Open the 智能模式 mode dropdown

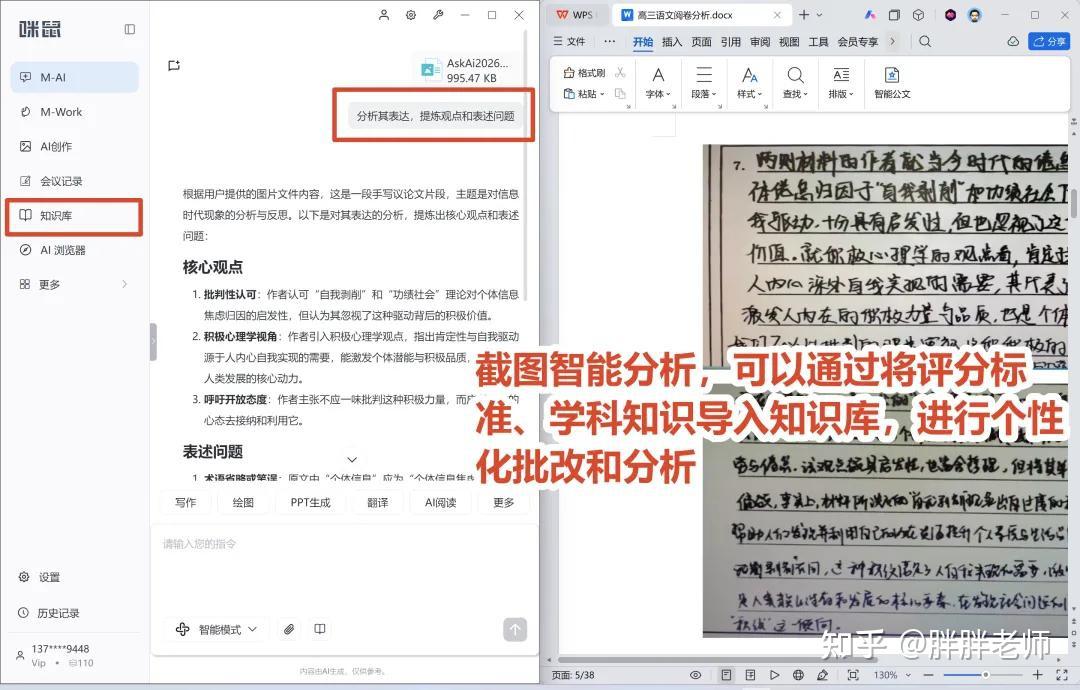tap(217, 629)
